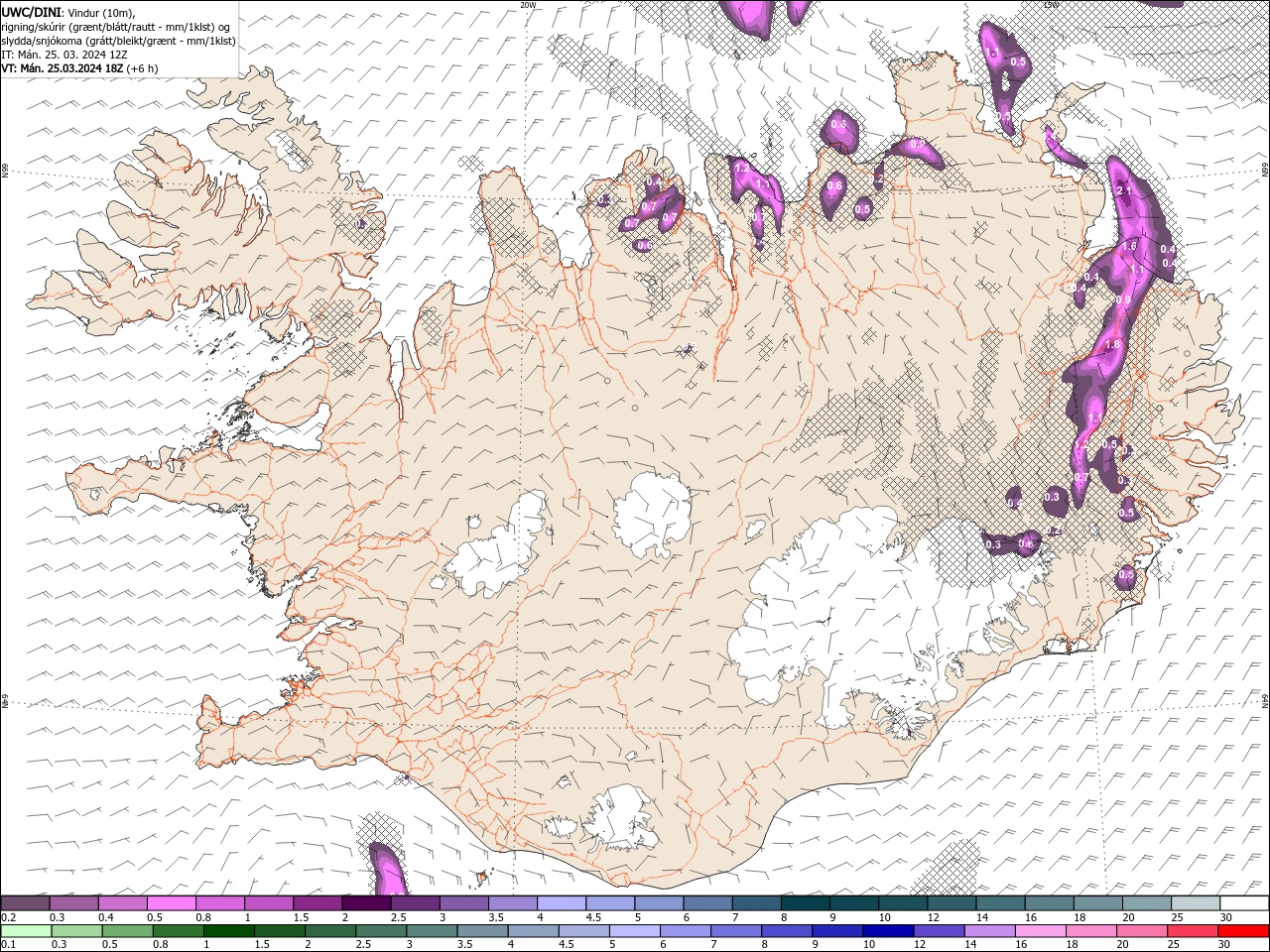The image size is (1270, 952).
Task: Click the violet 12–14 swatch, bottom legend row
Action: tap(938, 931)
